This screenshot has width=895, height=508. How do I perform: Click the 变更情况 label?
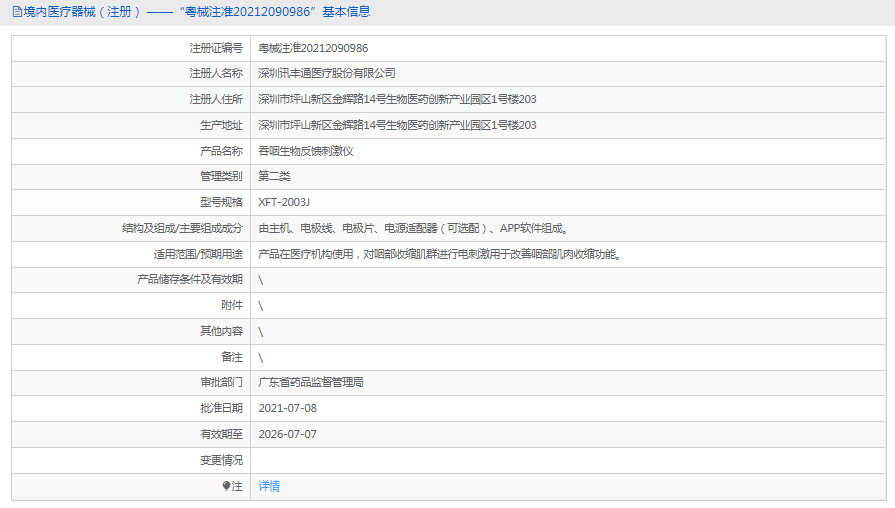[x=221, y=461]
